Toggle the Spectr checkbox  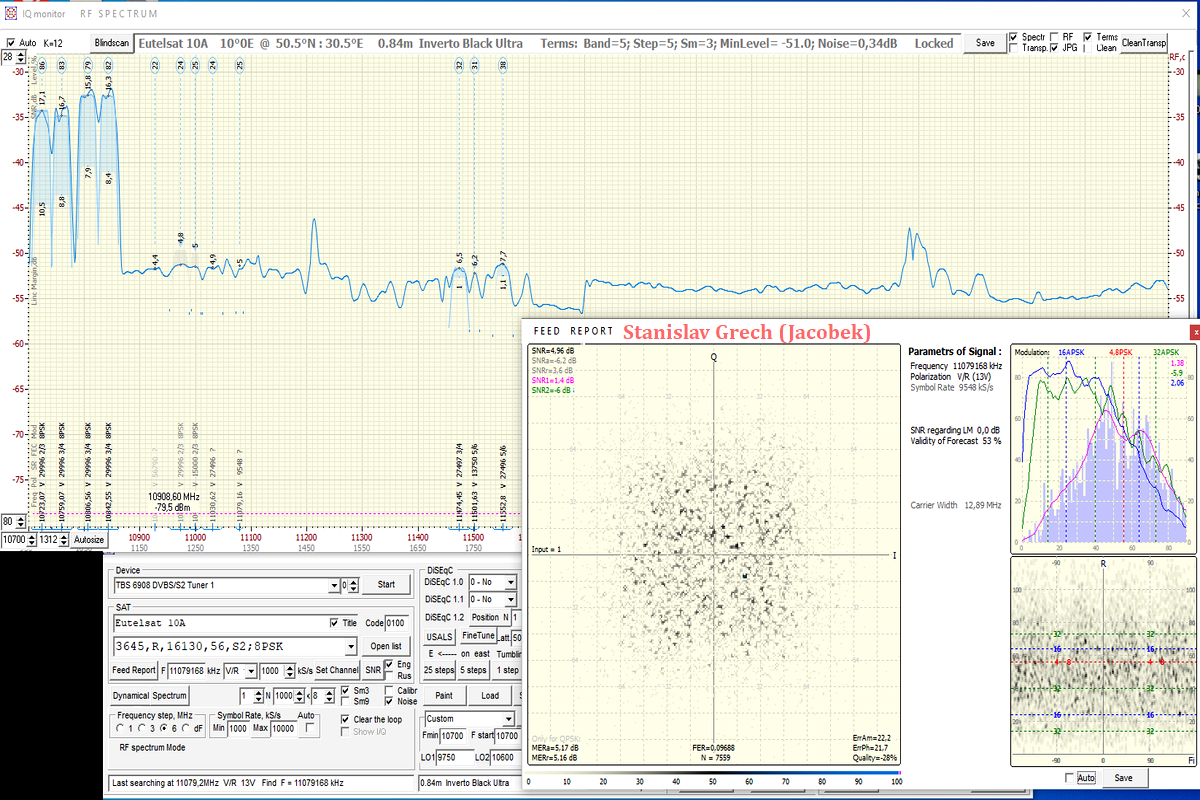point(1013,37)
